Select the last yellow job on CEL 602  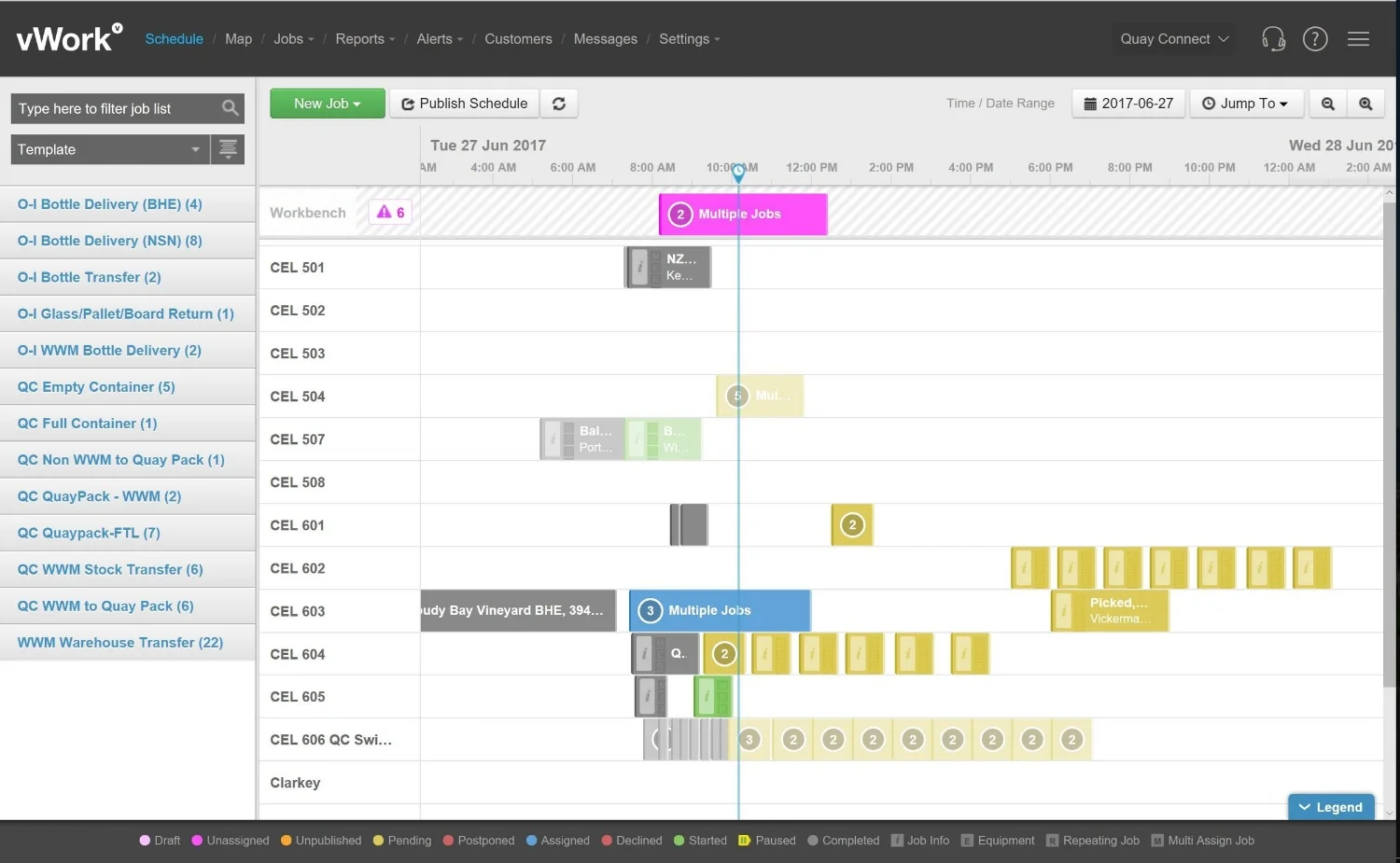click(x=1311, y=568)
